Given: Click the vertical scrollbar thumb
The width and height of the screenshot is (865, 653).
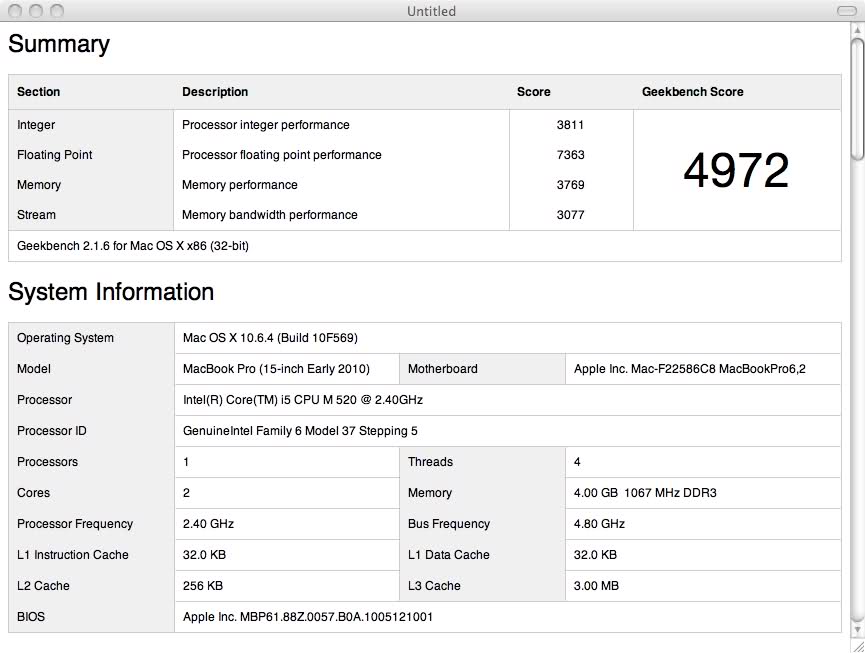Looking at the screenshot, I should pos(857,98).
